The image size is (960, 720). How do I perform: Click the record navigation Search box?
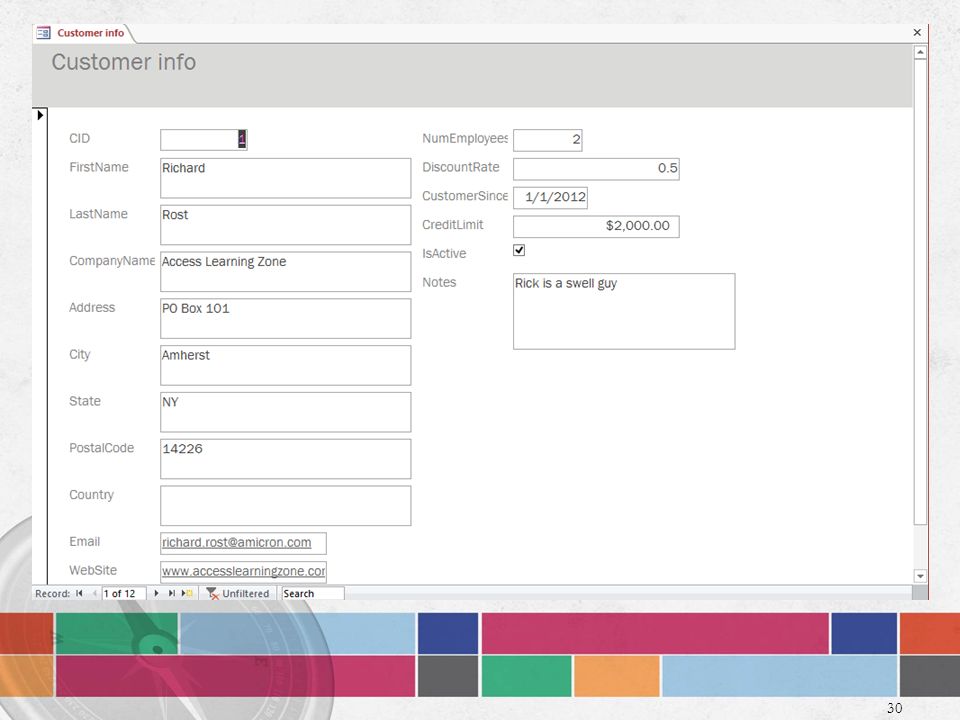pos(313,593)
